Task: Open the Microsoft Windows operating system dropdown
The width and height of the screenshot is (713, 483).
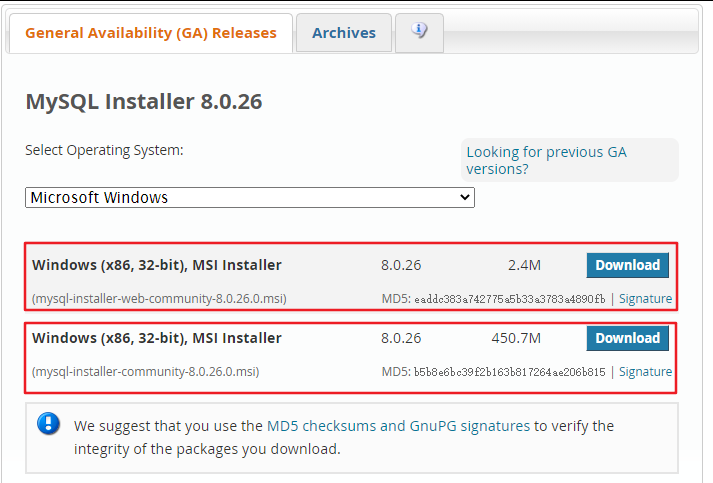Action: tap(250, 197)
